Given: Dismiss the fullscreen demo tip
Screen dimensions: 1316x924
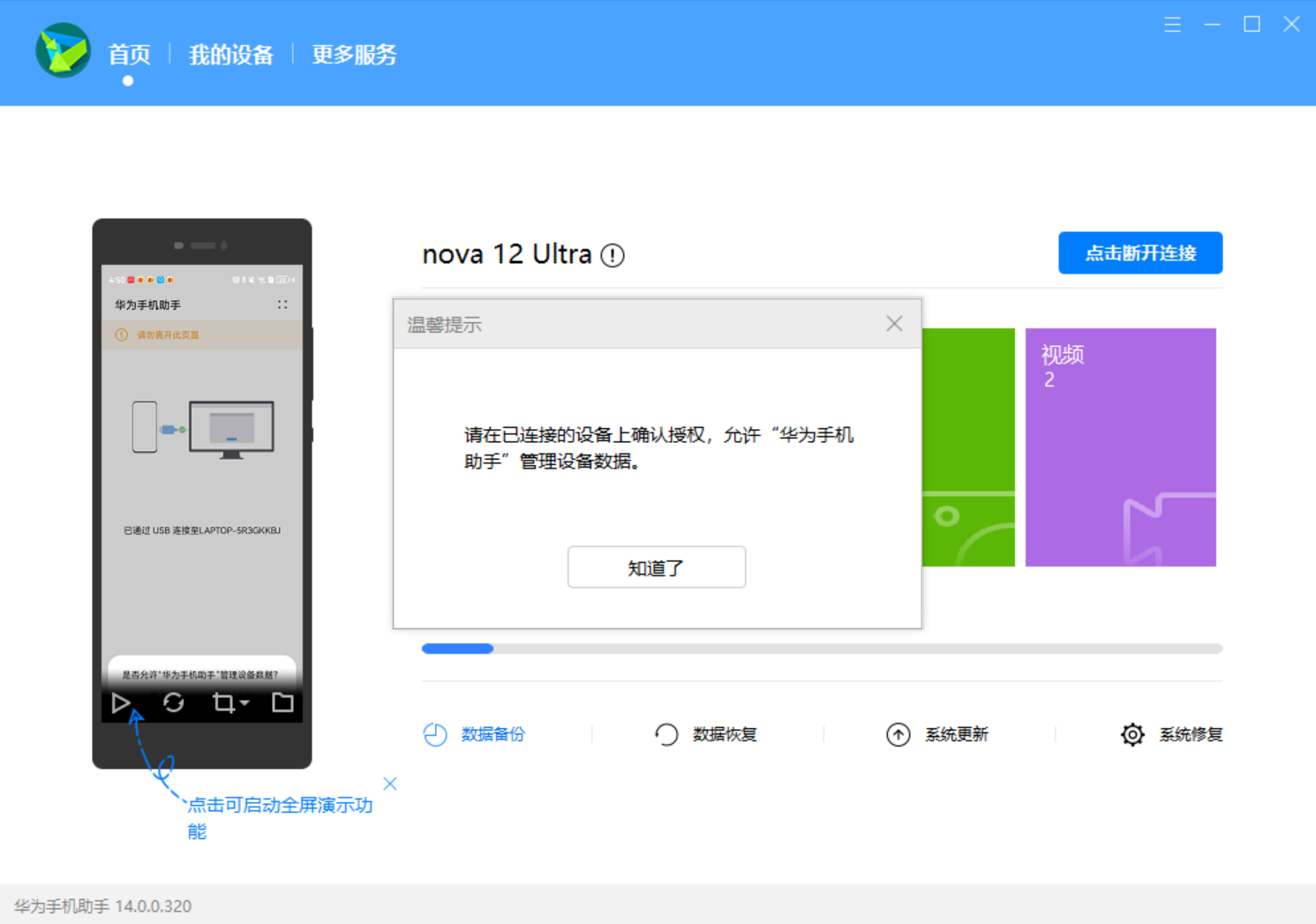Looking at the screenshot, I should pos(390,784).
